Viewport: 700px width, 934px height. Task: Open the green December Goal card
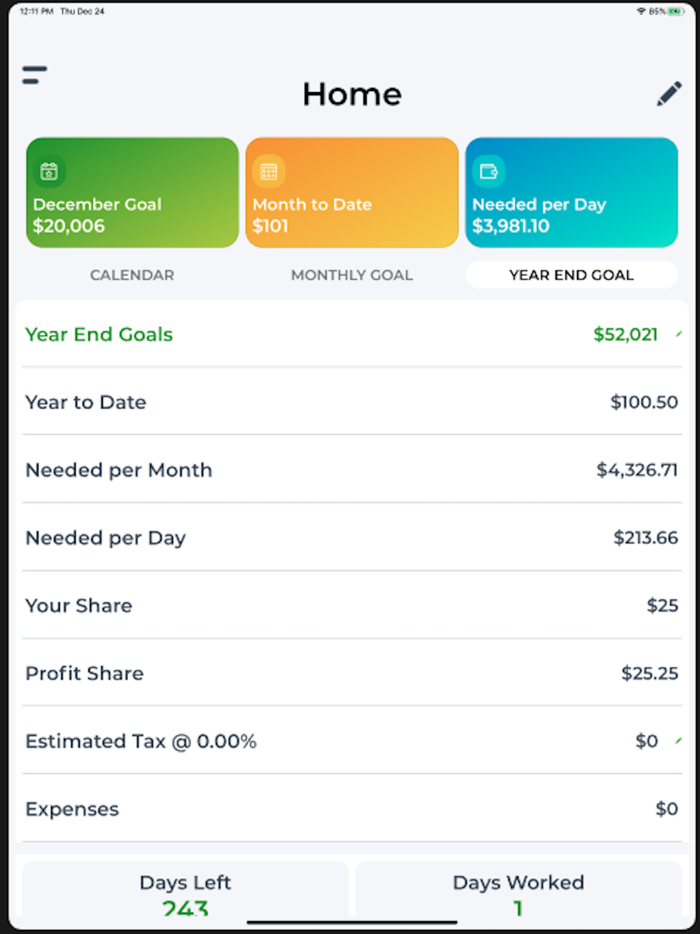click(132, 192)
